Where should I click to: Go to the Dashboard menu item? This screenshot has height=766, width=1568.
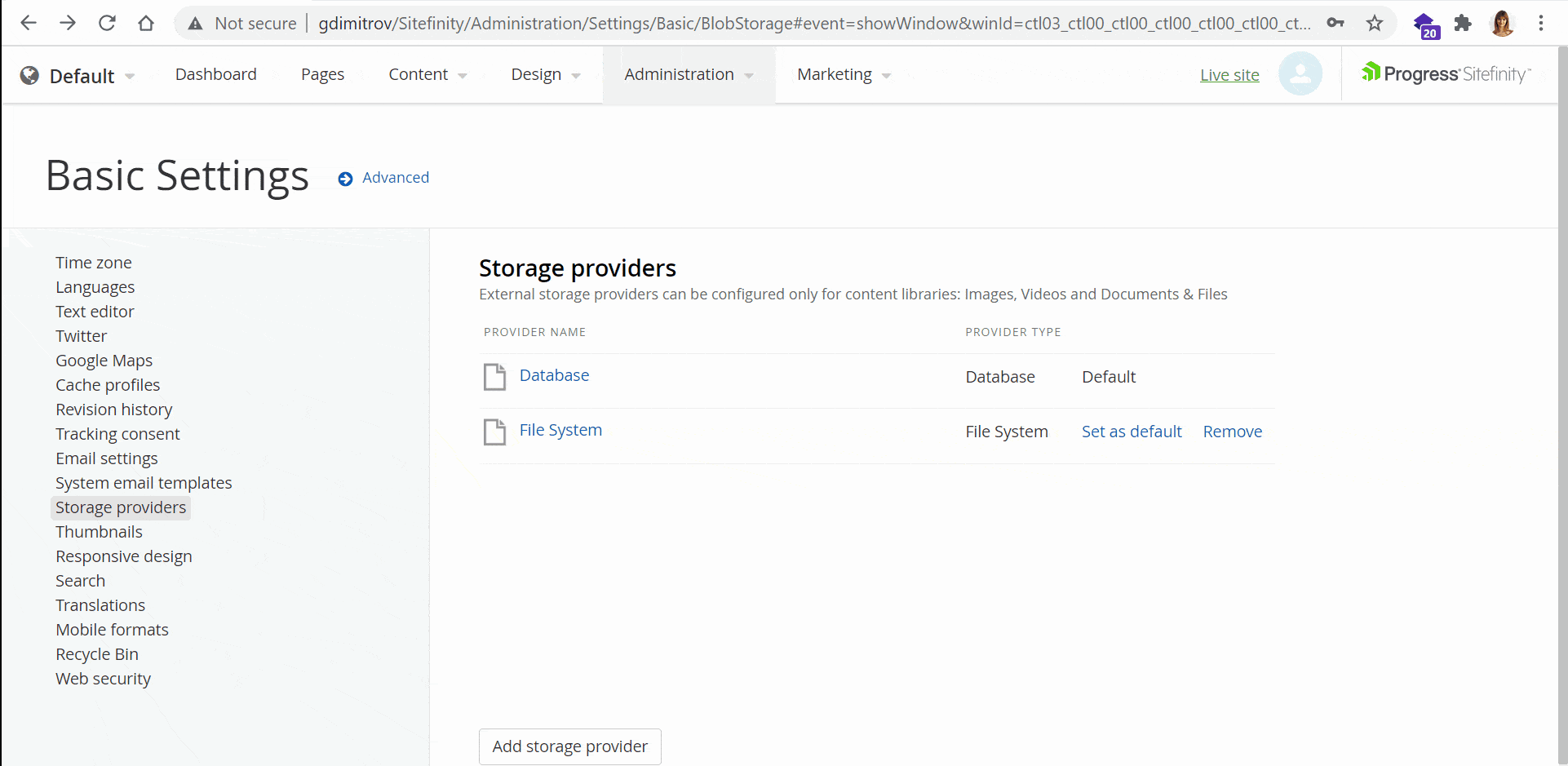[215, 74]
